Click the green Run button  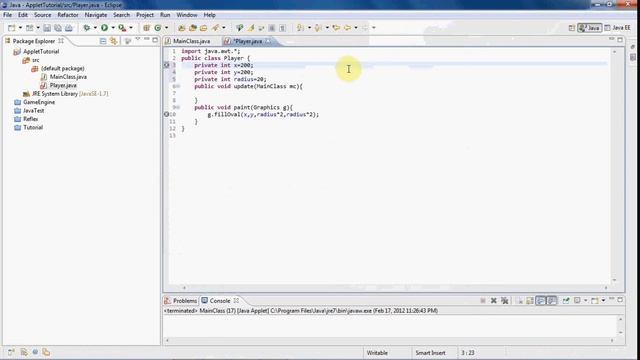coord(104,28)
